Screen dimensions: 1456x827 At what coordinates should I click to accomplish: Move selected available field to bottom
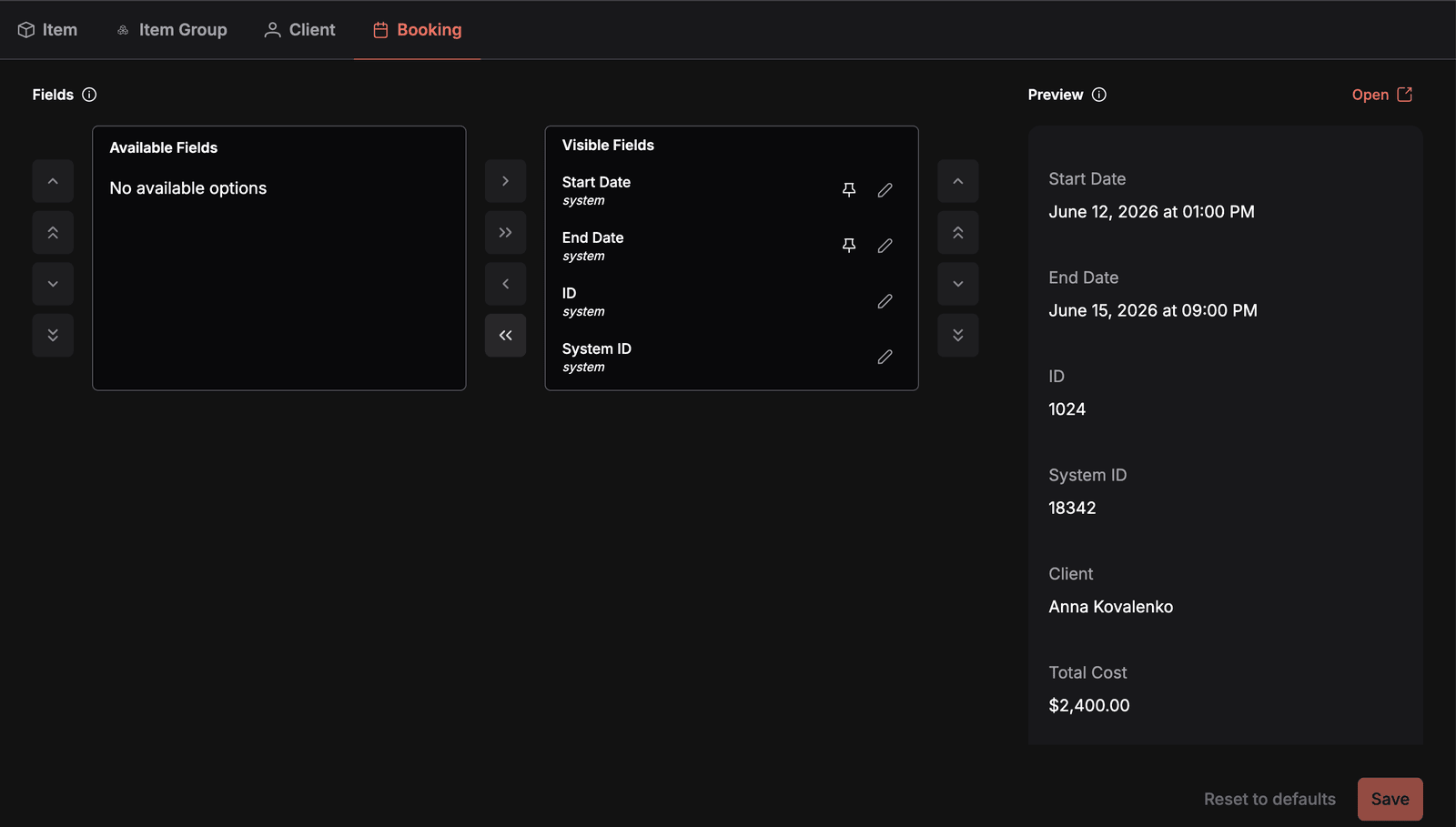pyautogui.click(x=53, y=336)
